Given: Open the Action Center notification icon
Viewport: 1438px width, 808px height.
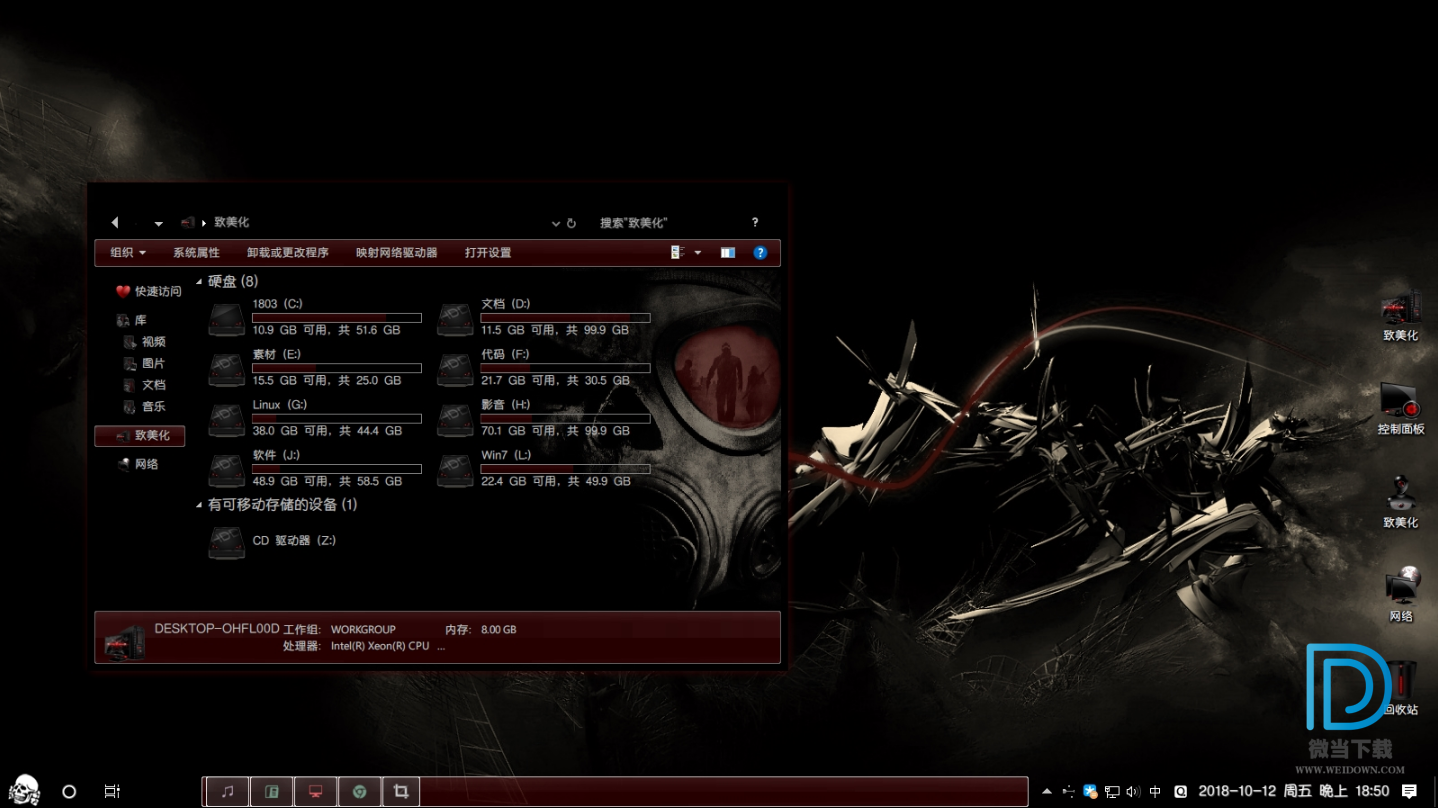Looking at the screenshot, I should [1409, 791].
